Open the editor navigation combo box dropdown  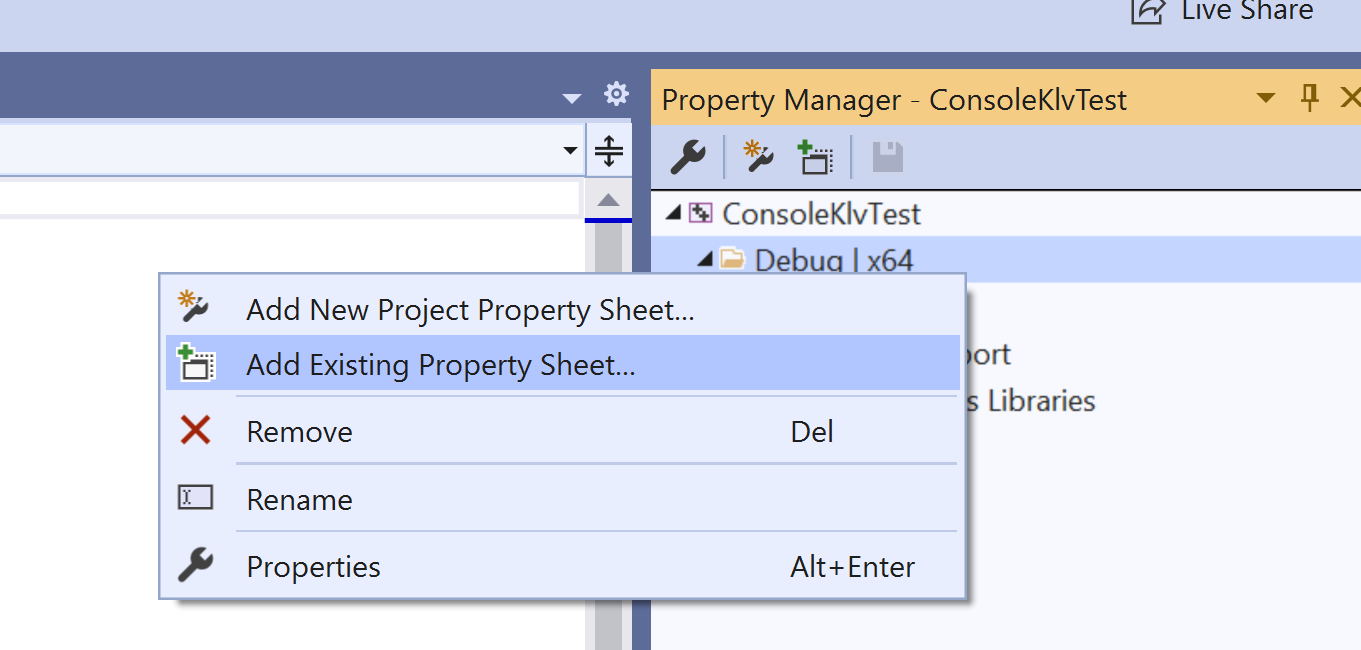(570, 148)
